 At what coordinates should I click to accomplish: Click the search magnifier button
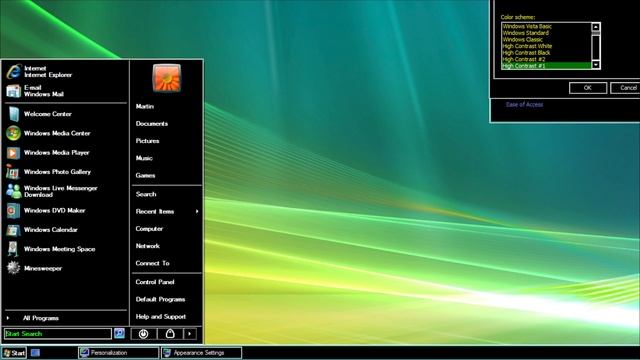119,333
